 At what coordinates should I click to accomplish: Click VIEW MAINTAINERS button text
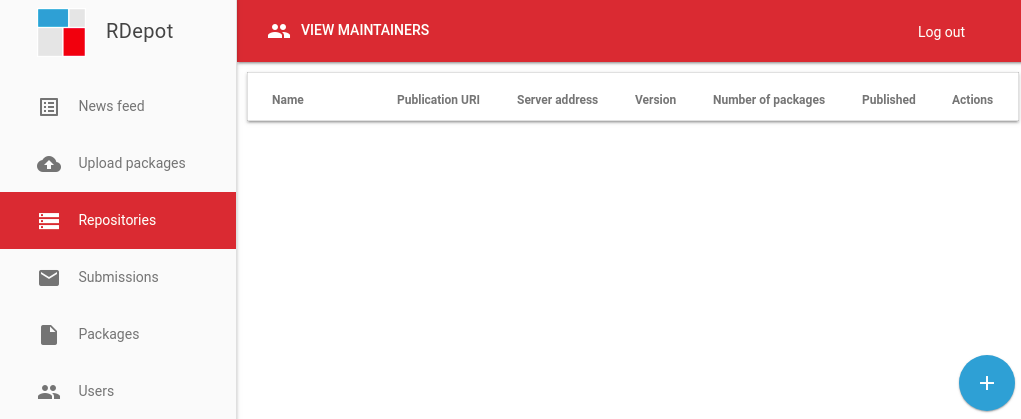pyautogui.click(x=365, y=30)
